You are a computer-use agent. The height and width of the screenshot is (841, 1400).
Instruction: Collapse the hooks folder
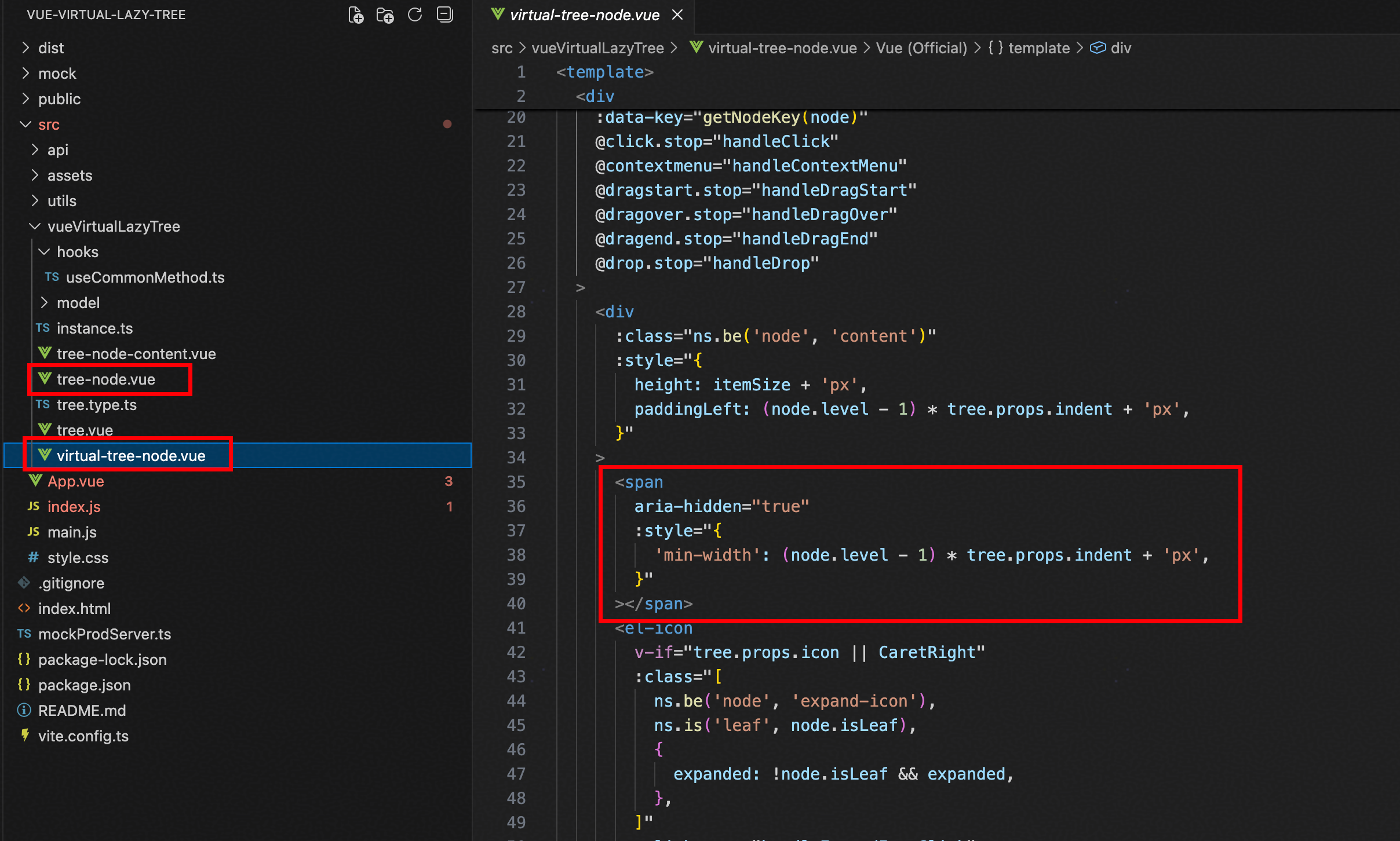pos(77,252)
